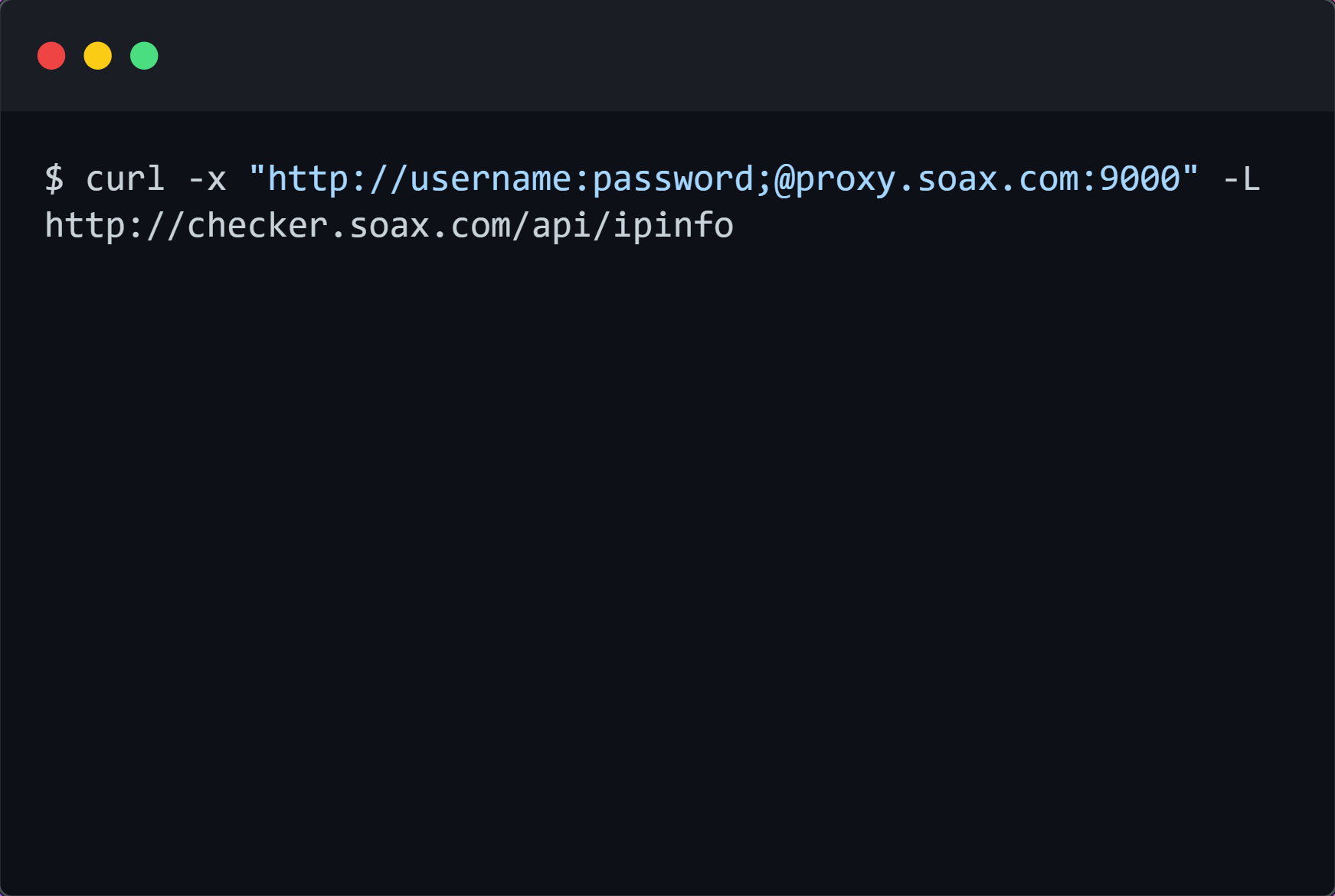This screenshot has height=896, width=1335.
Task: Click the -L follow-redirects flag
Action: pos(1241,178)
